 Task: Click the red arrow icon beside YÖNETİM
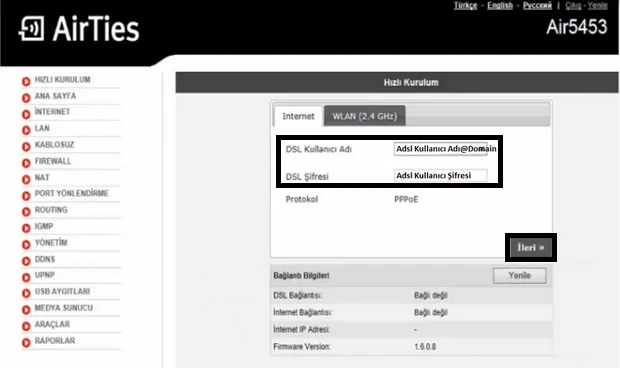click(x=26, y=245)
